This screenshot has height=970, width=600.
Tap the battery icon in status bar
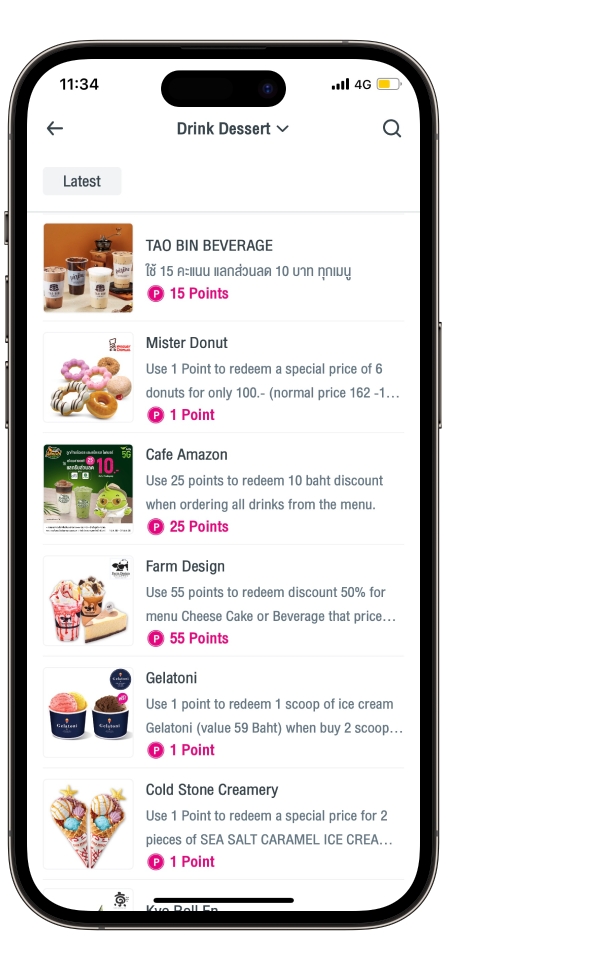[x=388, y=84]
